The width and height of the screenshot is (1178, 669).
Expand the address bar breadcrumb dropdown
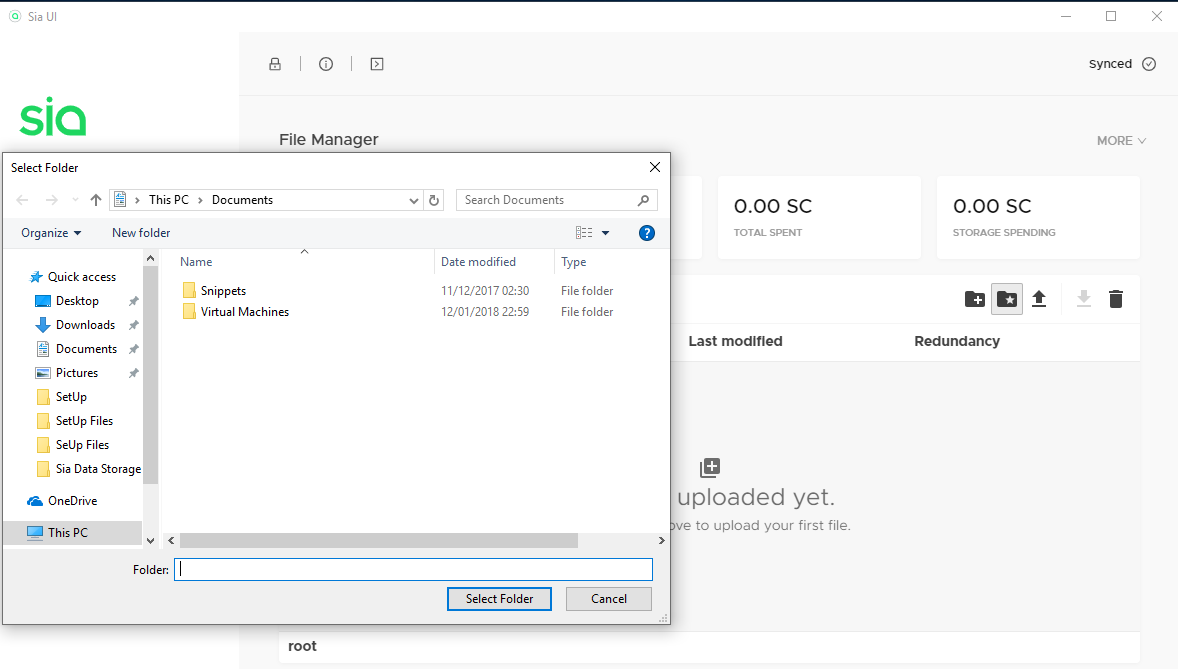(x=413, y=199)
